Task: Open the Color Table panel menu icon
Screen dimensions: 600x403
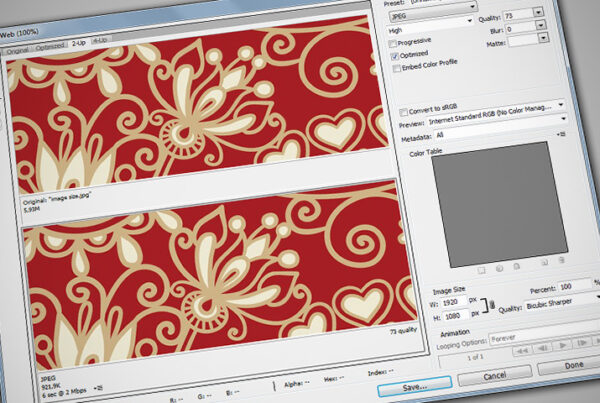Action: pyautogui.click(x=561, y=134)
